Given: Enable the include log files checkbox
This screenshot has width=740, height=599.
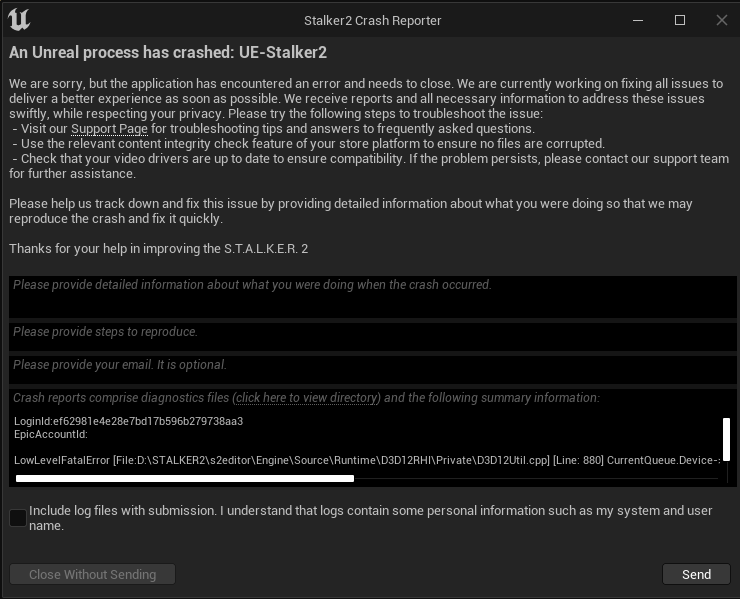Looking at the screenshot, I should tap(18, 517).
